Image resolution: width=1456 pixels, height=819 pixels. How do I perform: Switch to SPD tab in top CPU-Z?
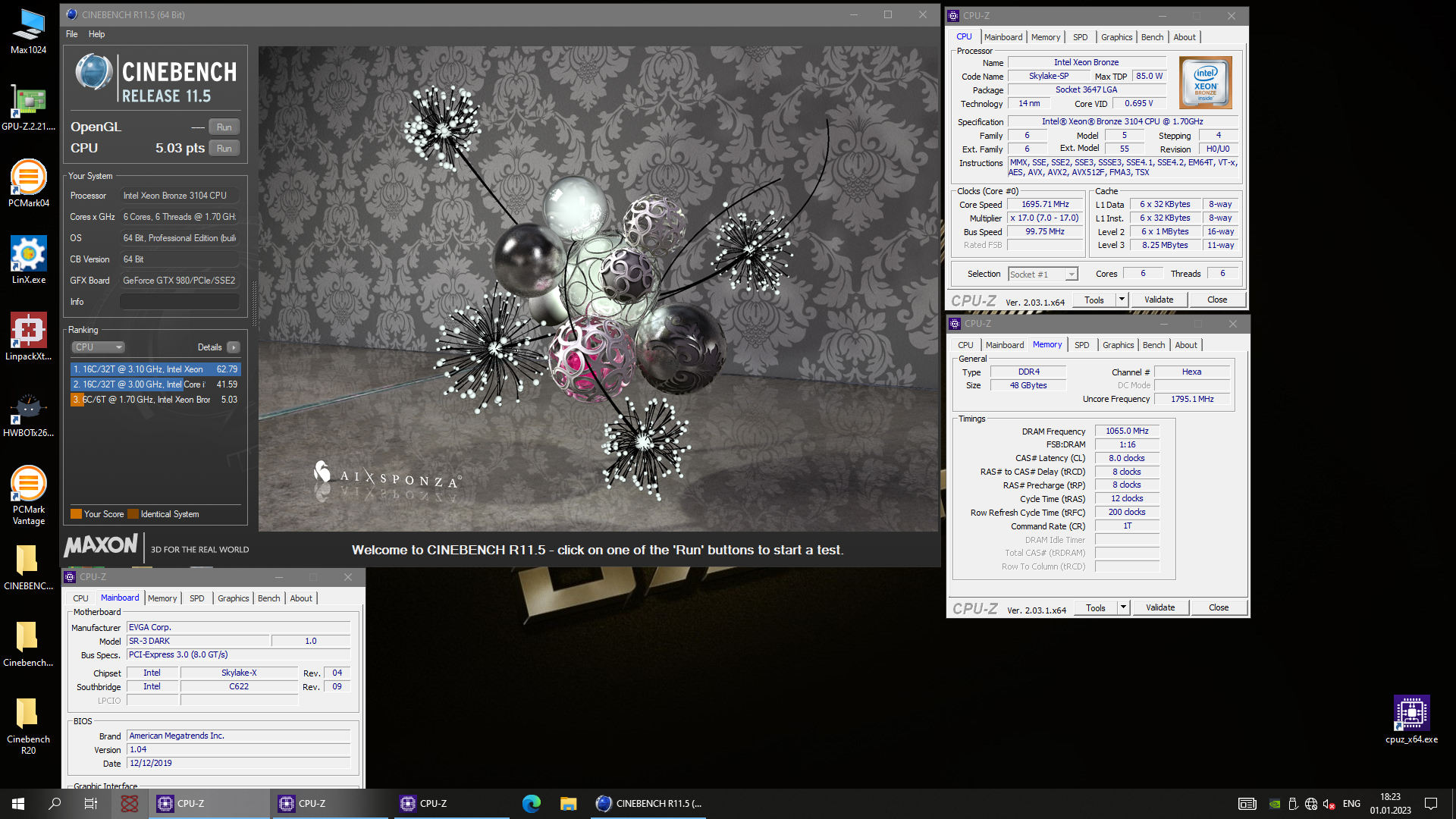1081,37
